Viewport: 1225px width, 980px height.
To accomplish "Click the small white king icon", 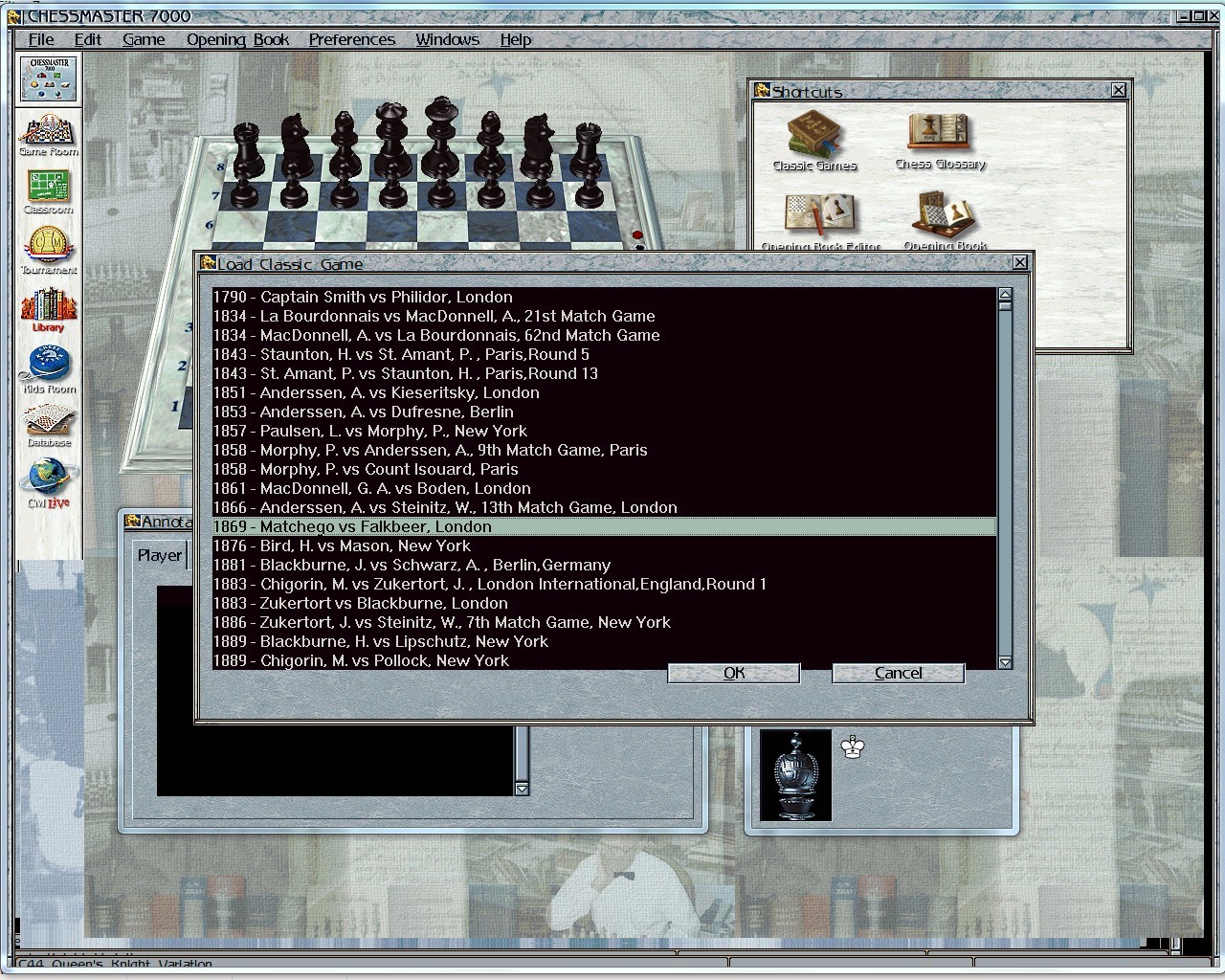I will click(853, 746).
